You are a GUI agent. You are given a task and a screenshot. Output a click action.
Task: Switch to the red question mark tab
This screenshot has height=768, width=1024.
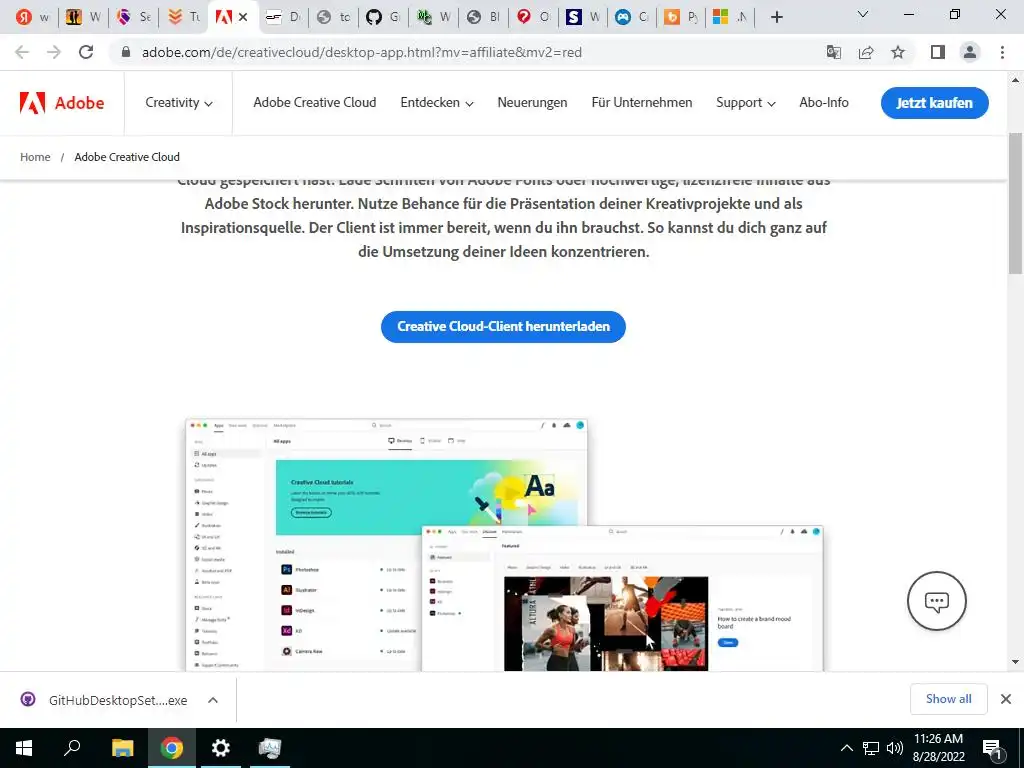pyautogui.click(x=534, y=17)
